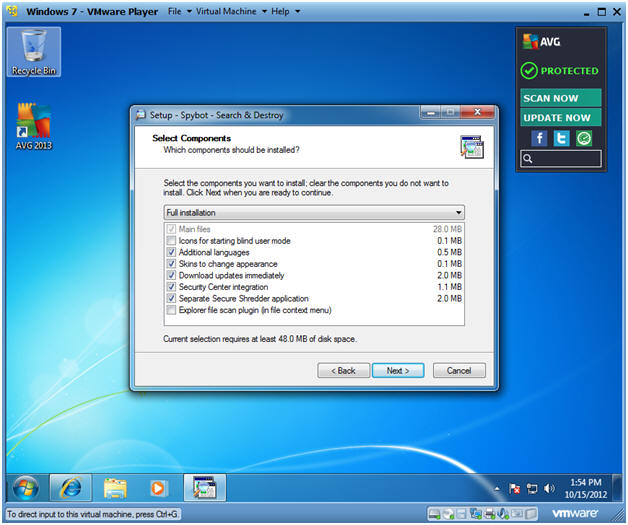Uncheck Security Center integration
The width and height of the screenshot is (628, 525).
[x=171, y=287]
